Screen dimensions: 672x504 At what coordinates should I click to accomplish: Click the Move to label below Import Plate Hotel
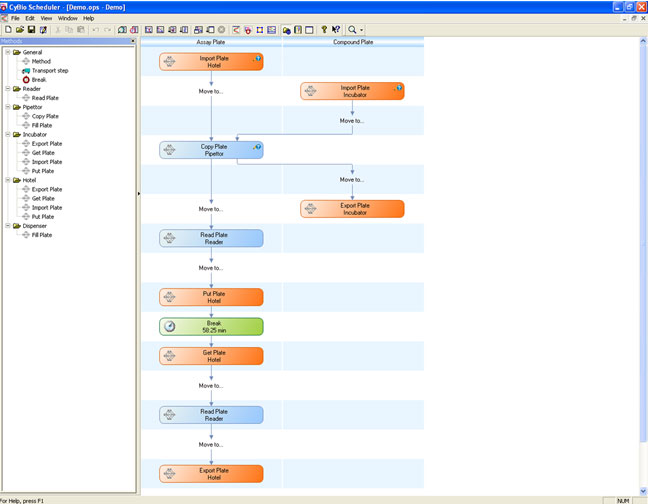211,91
